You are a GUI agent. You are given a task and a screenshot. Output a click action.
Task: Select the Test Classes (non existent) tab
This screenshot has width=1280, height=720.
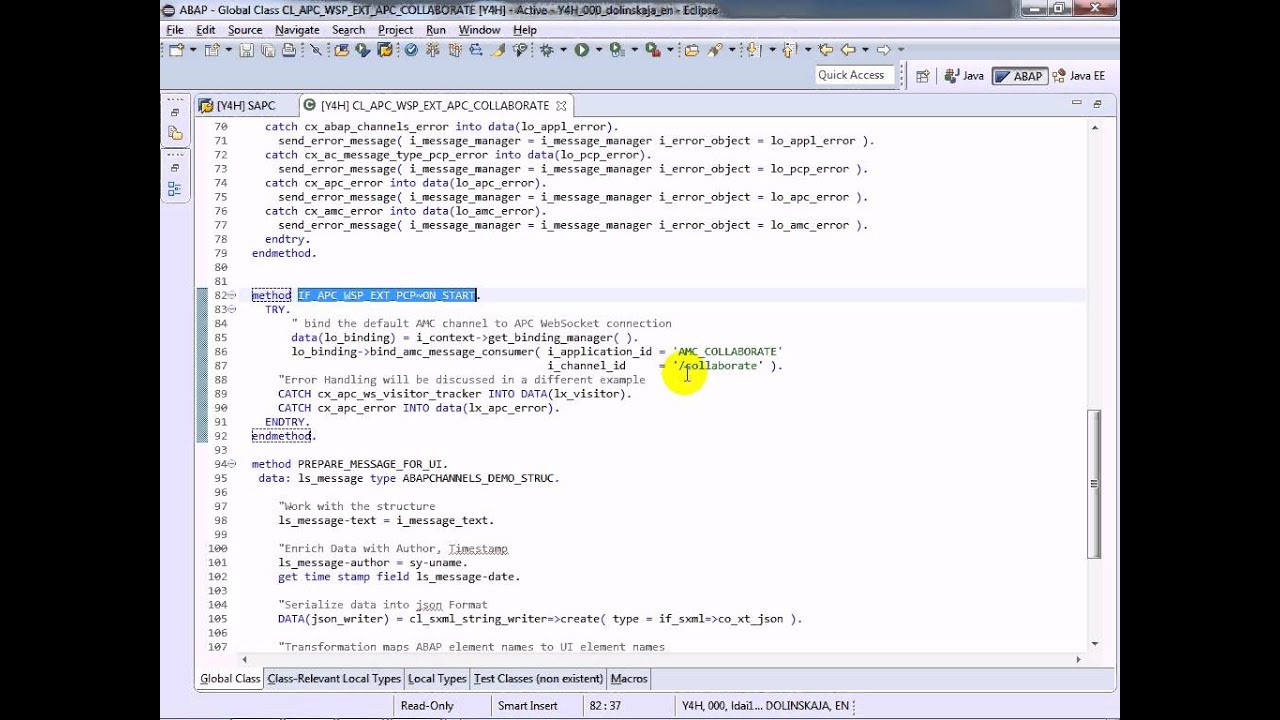coord(538,679)
